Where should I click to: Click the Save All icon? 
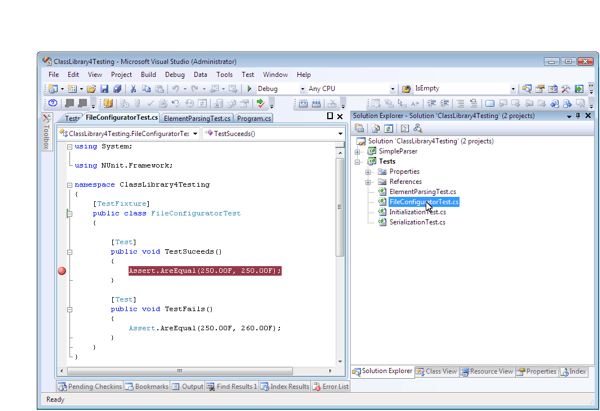pos(117,89)
